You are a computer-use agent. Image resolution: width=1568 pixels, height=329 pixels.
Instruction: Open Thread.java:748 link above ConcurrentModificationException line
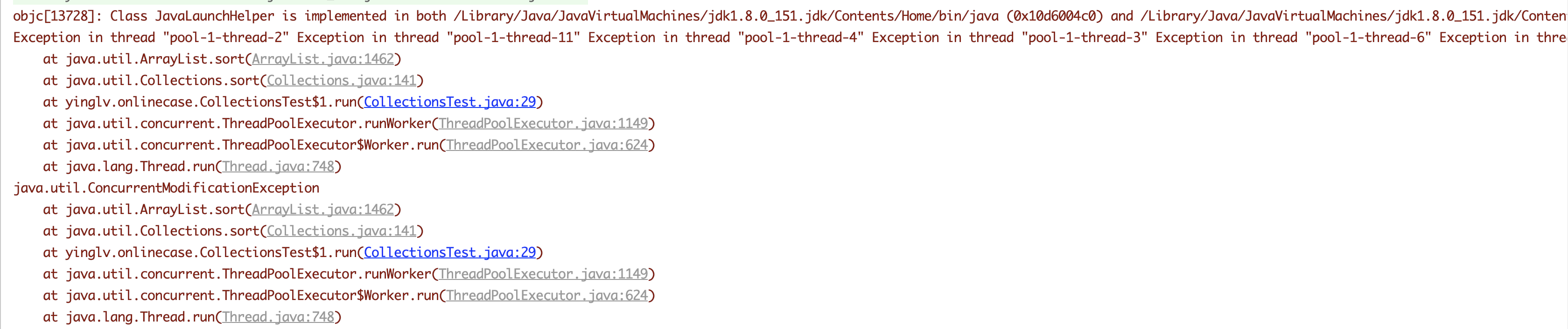pos(278,166)
